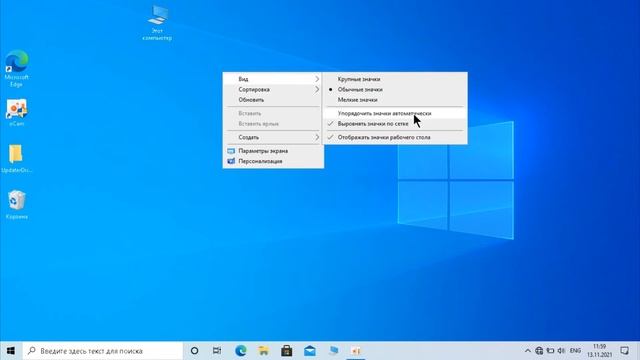Launch Edge from the taskbar
The height and width of the screenshot is (360, 640).
click(240, 351)
